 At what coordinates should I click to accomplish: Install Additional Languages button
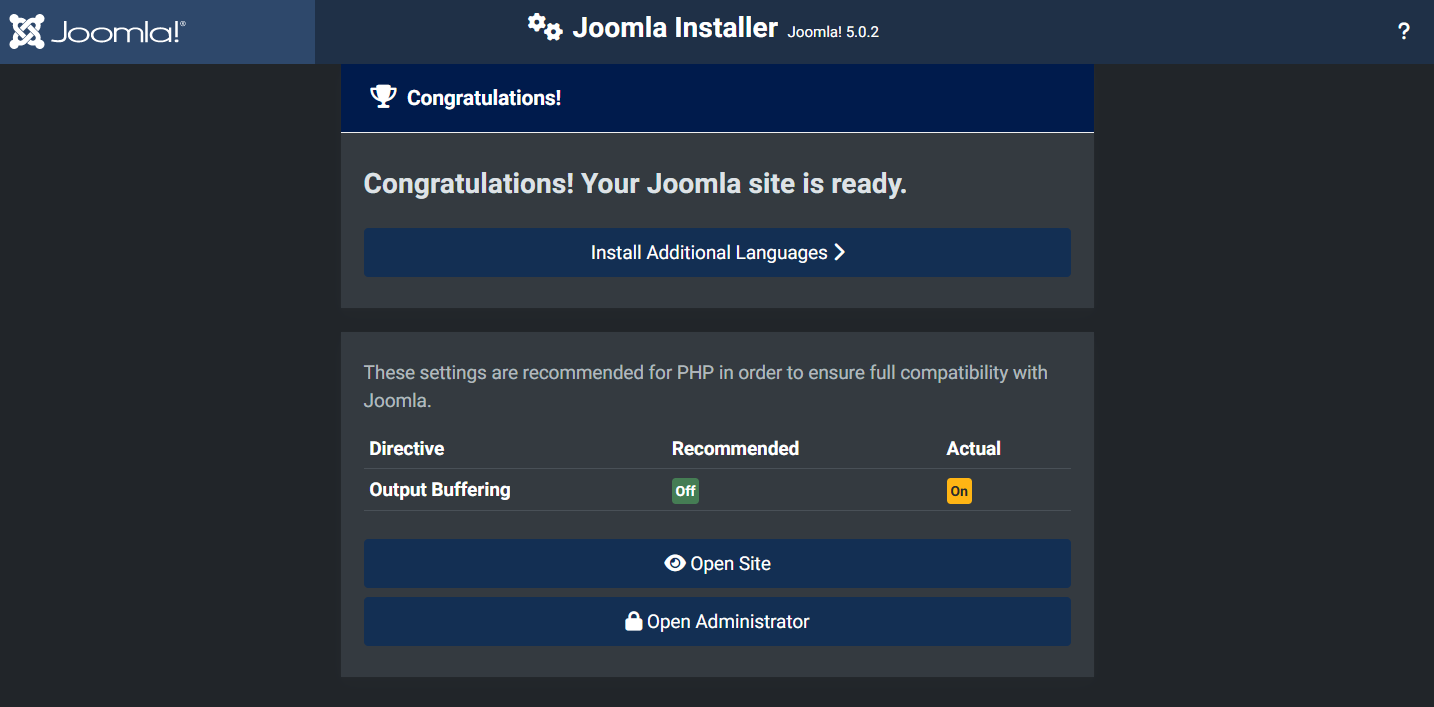coord(717,252)
